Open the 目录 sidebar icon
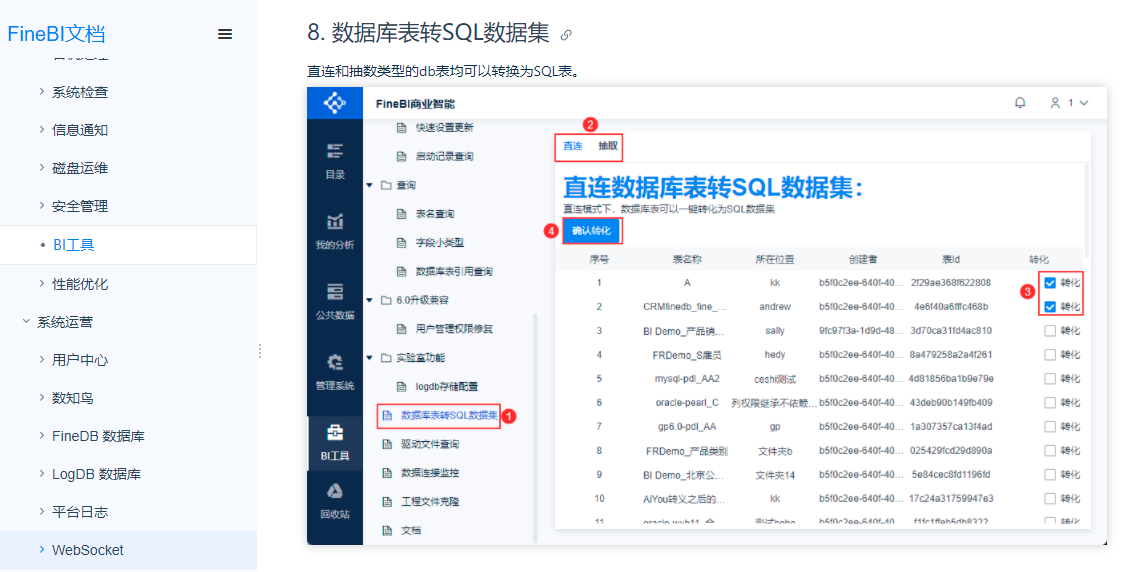The height and width of the screenshot is (572, 1130). pyautogui.click(x=335, y=160)
